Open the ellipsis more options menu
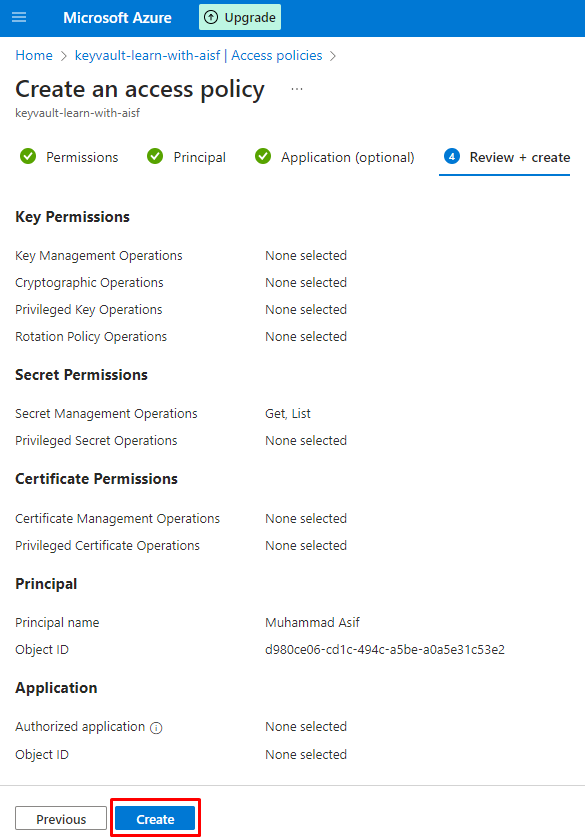Screen dimensions: 585x840 (297, 89)
